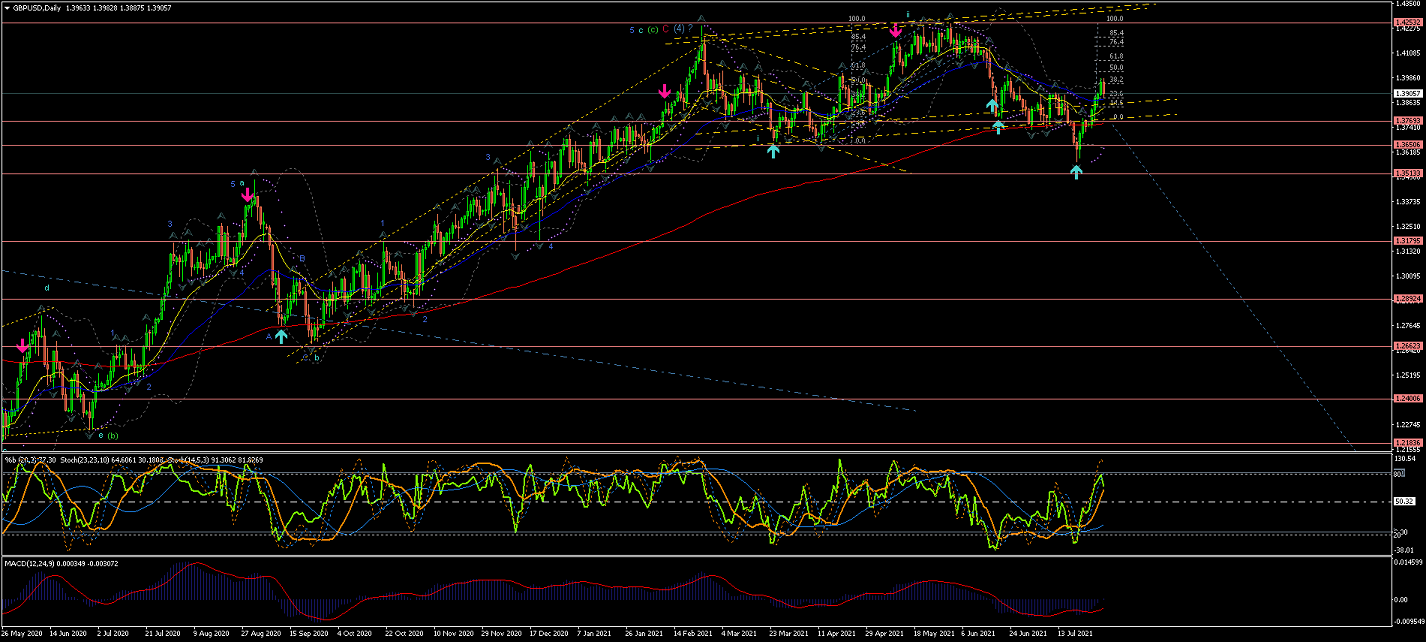The image size is (1426, 642).
Task: Click the 1.35133 horizontal line price tag
Action: point(1408,173)
